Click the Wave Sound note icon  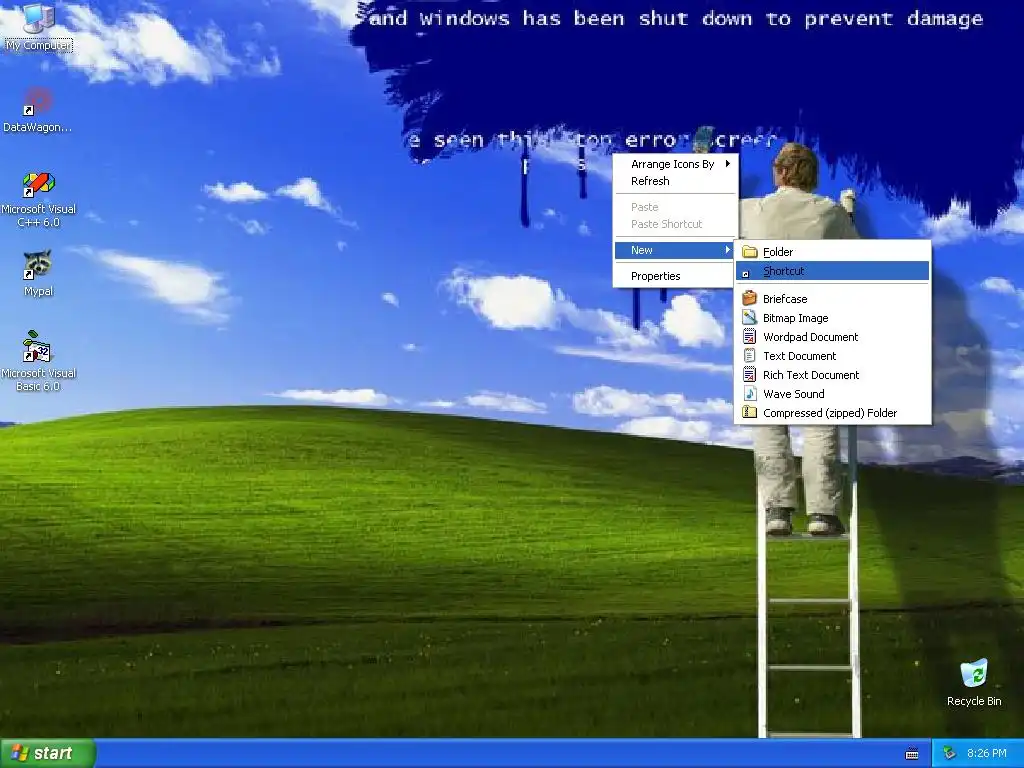tap(750, 393)
